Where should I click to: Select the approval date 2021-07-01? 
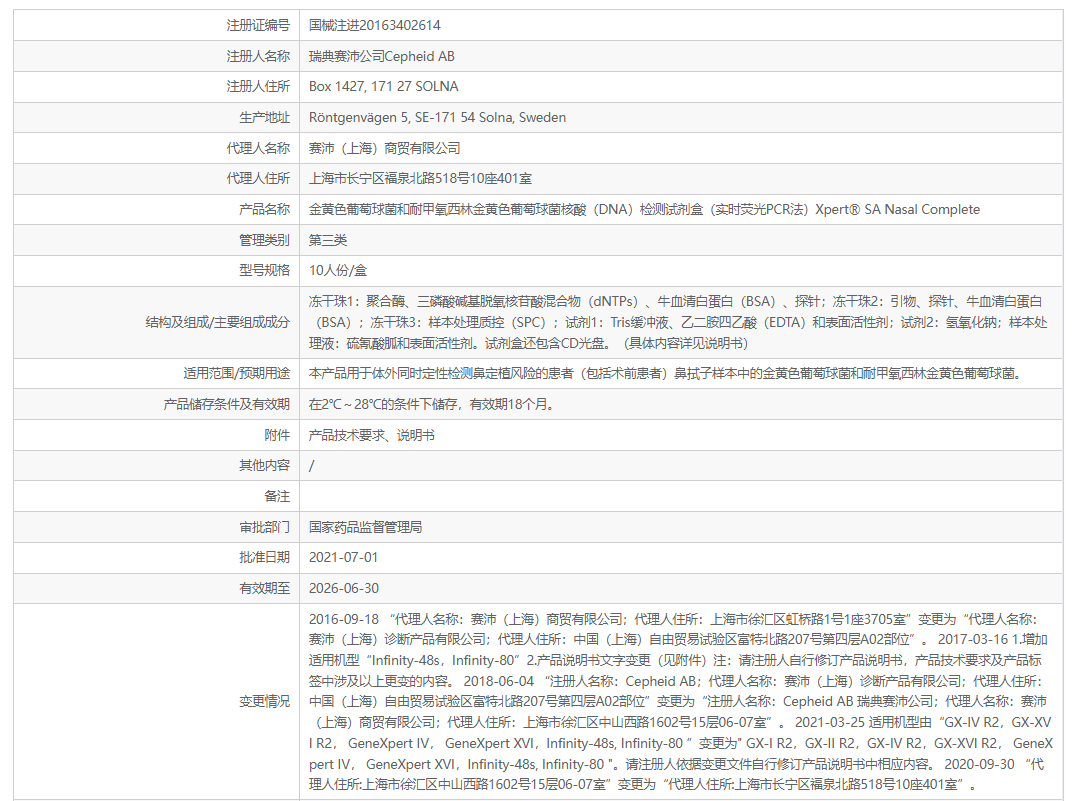pyautogui.click(x=343, y=557)
